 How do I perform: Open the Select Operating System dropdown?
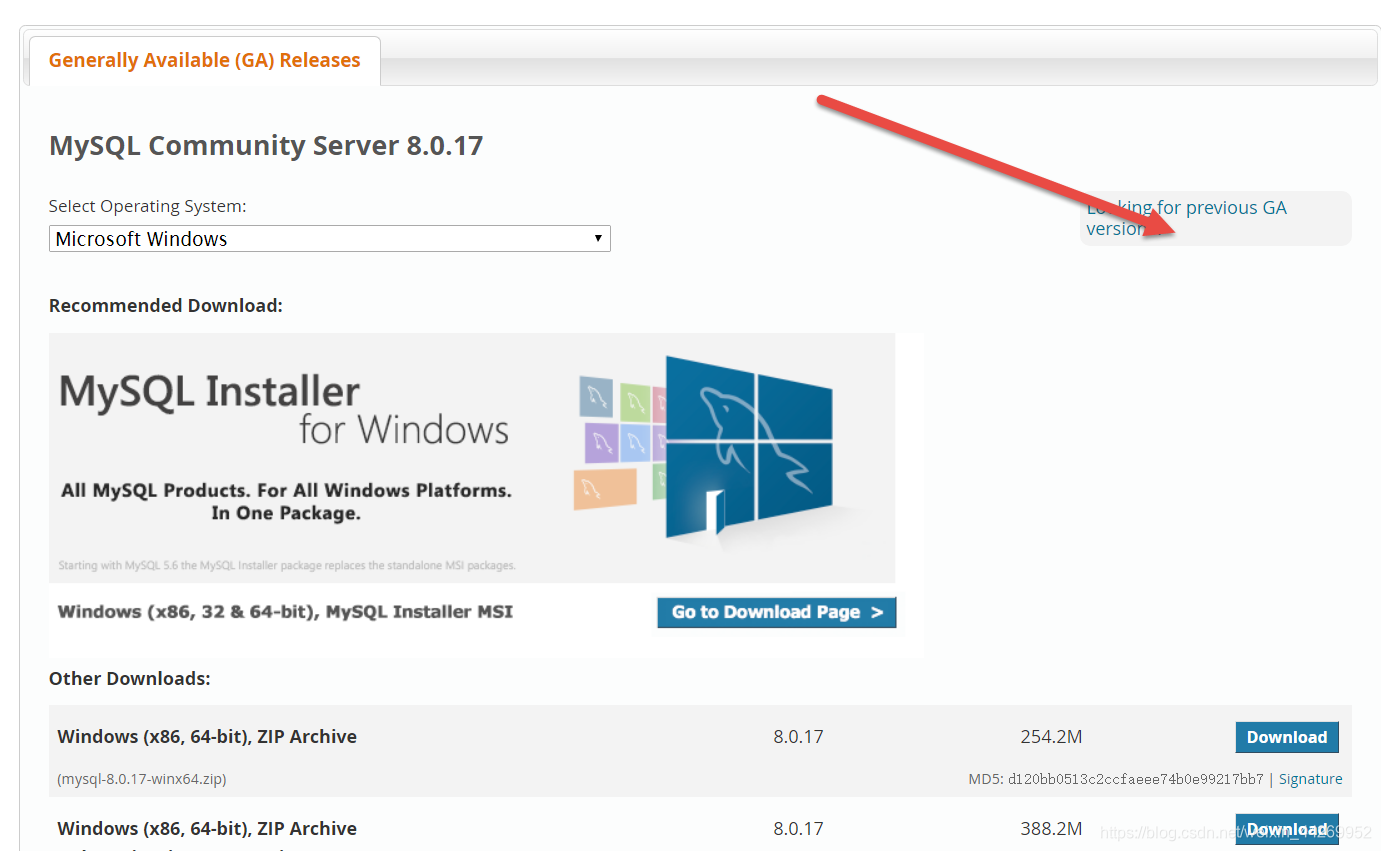[x=329, y=238]
